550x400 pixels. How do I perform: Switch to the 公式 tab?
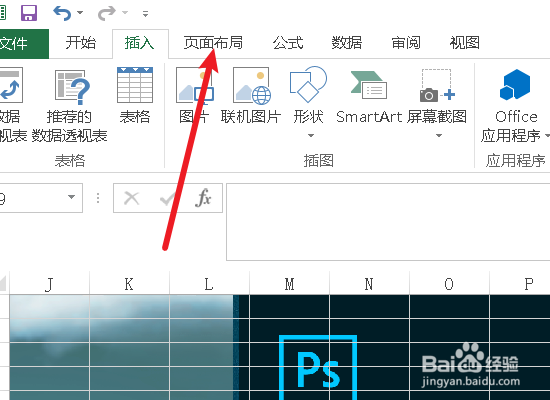288,43
